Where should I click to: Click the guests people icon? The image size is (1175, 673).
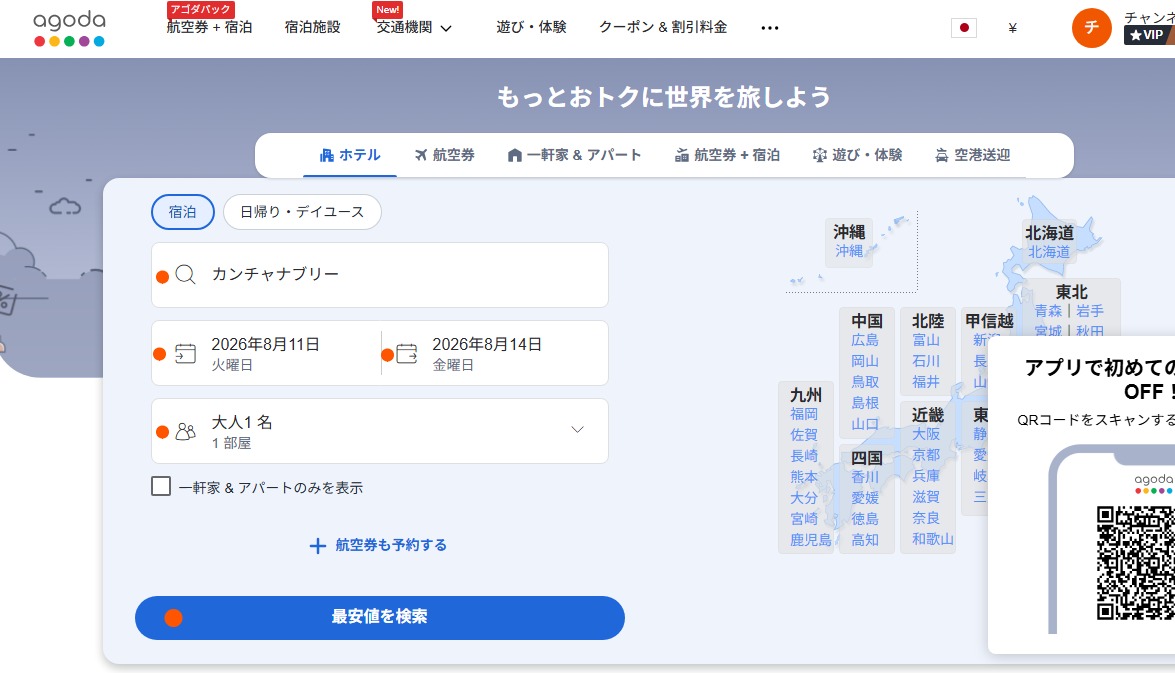pos(185,431)
